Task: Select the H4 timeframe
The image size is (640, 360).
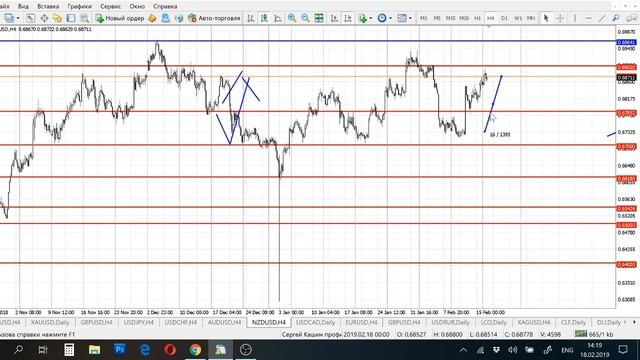Action: [491, 18]
